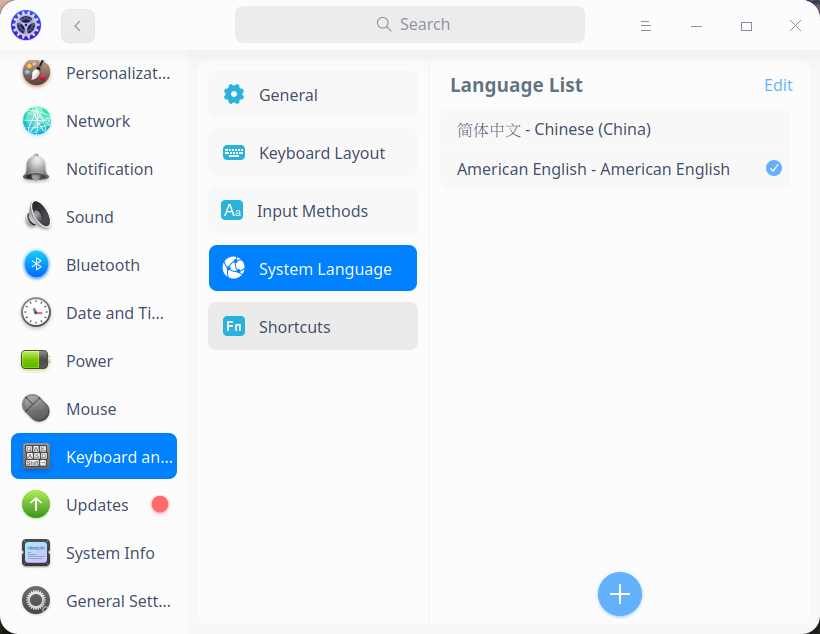Click Edit to modify the Language List
This screenshot has height=634, width=820.
pos(778,85)
